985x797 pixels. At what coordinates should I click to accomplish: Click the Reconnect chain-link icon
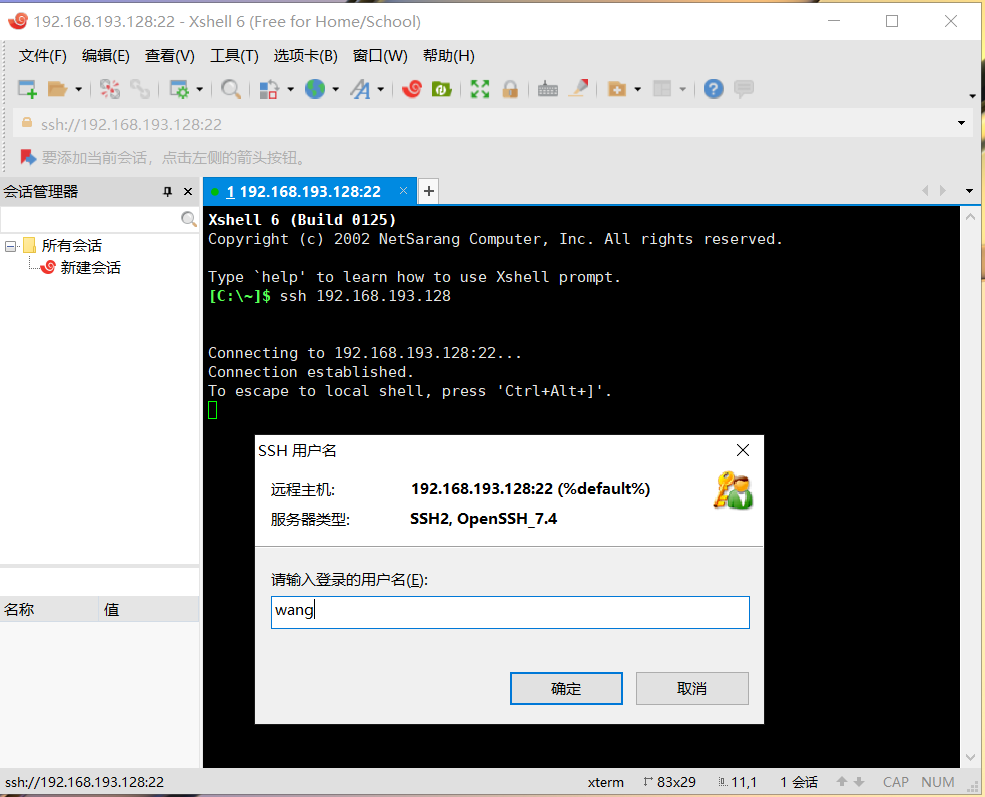[139, 89]
